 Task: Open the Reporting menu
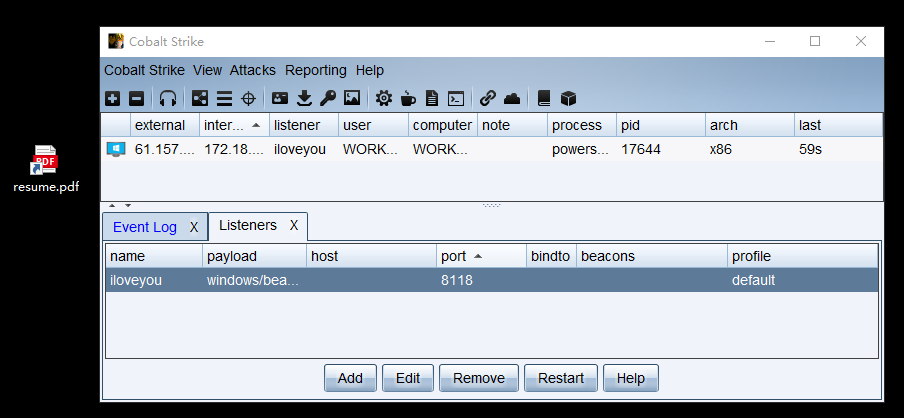tap(316, 70)
